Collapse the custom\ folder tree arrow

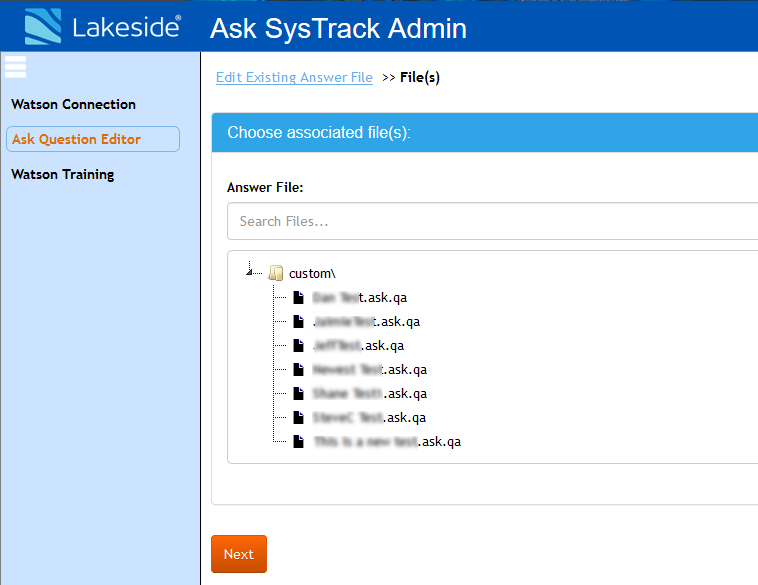249,272
